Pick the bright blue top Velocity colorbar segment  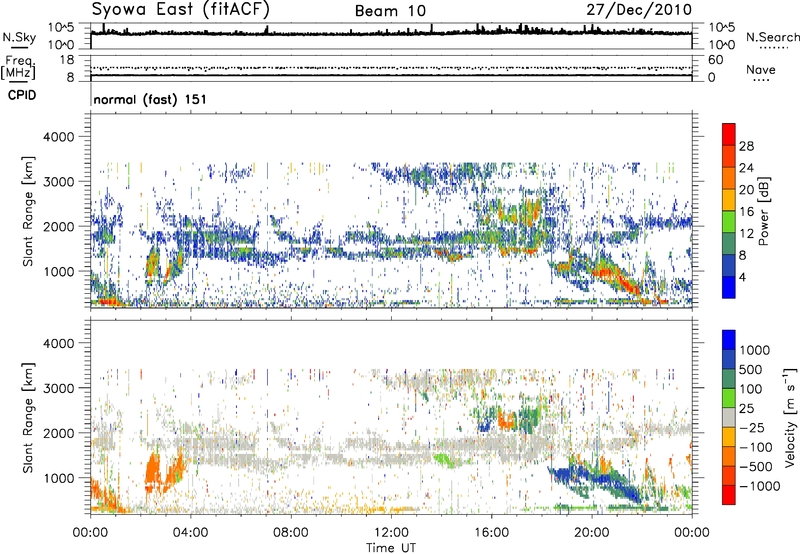(x=729, y=340)
